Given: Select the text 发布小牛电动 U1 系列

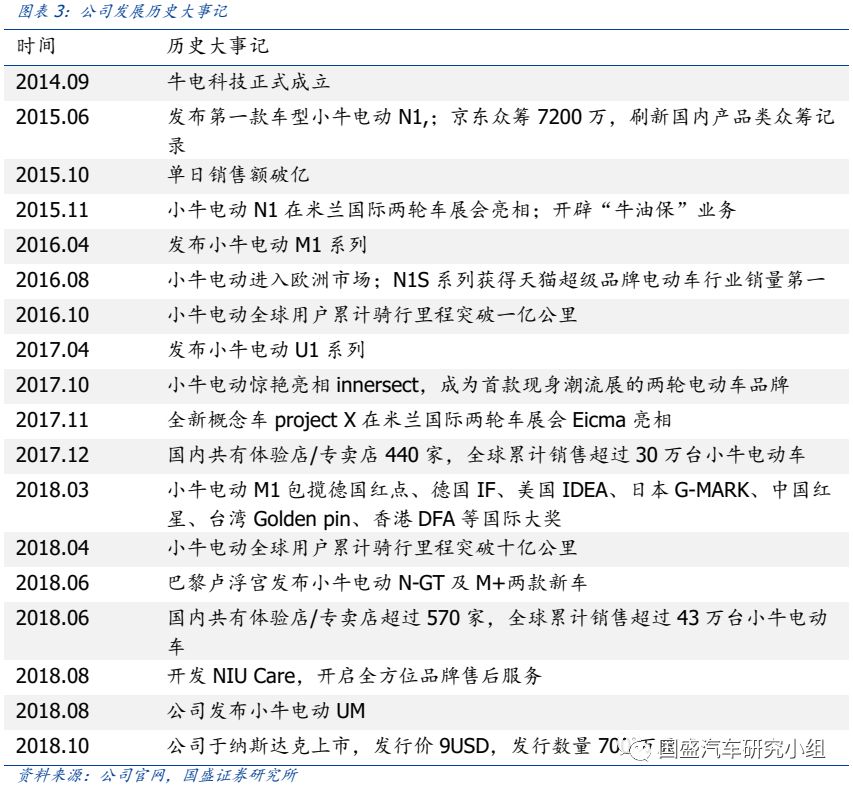Looking at the screenshot, I should (266, 350).
